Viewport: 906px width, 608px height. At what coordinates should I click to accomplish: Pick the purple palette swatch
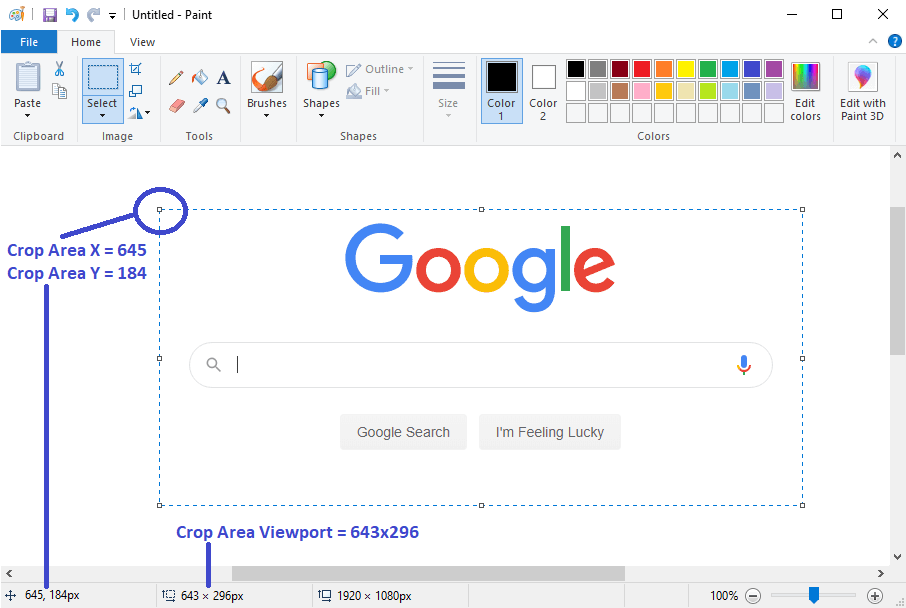774,69
